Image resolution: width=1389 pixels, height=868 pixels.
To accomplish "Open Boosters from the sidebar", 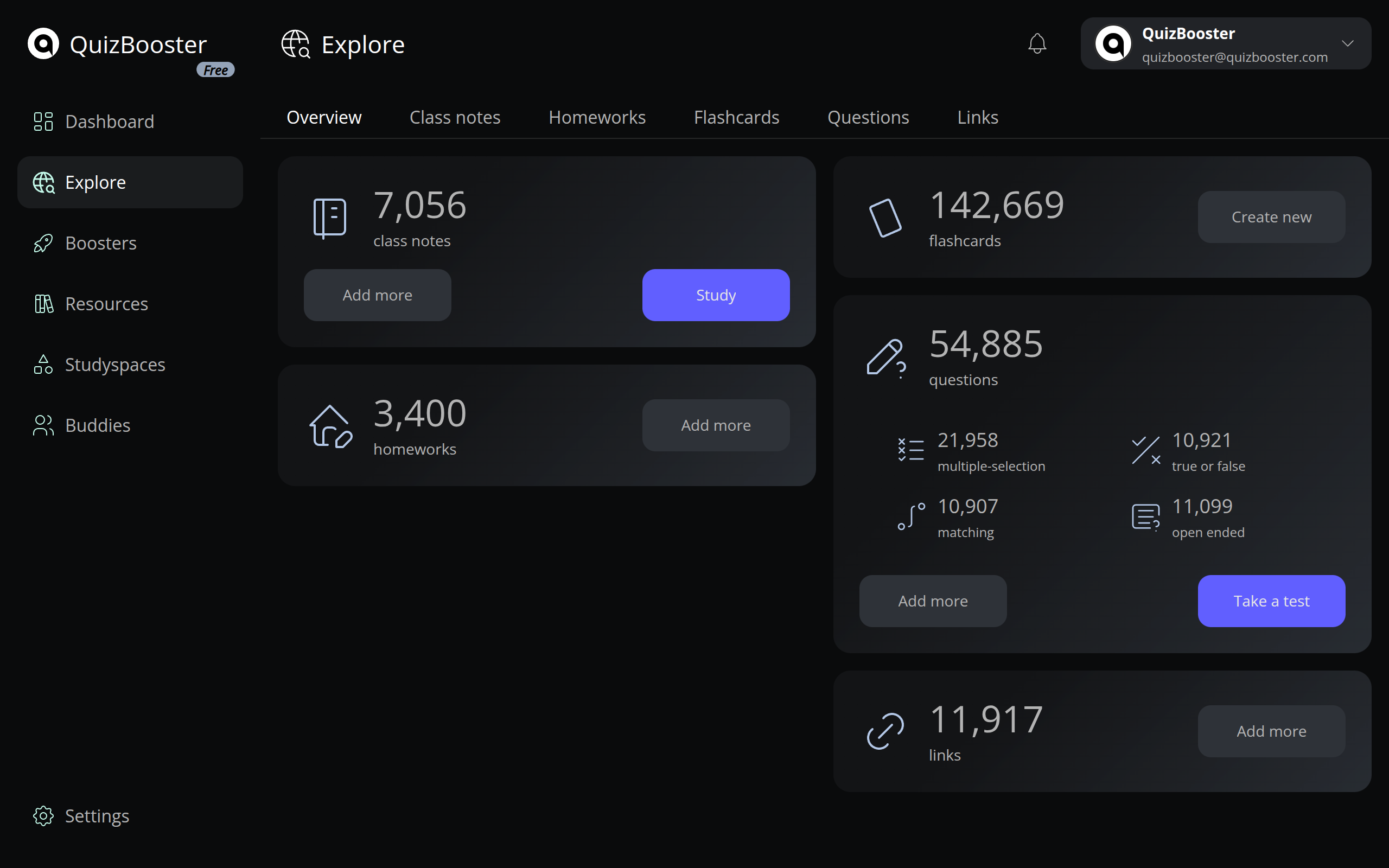I will point(130,243).
